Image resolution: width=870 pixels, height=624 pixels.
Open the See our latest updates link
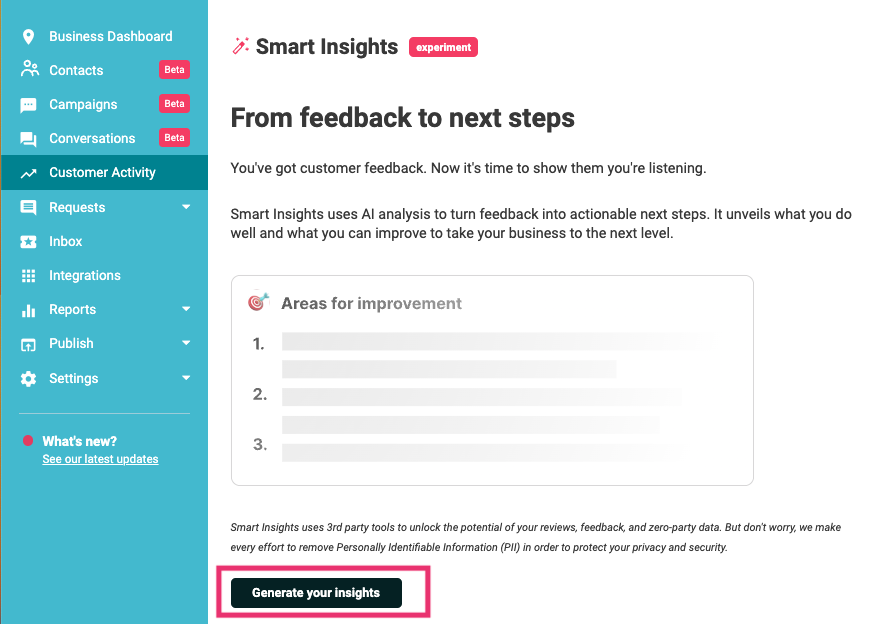pos(100,459)
